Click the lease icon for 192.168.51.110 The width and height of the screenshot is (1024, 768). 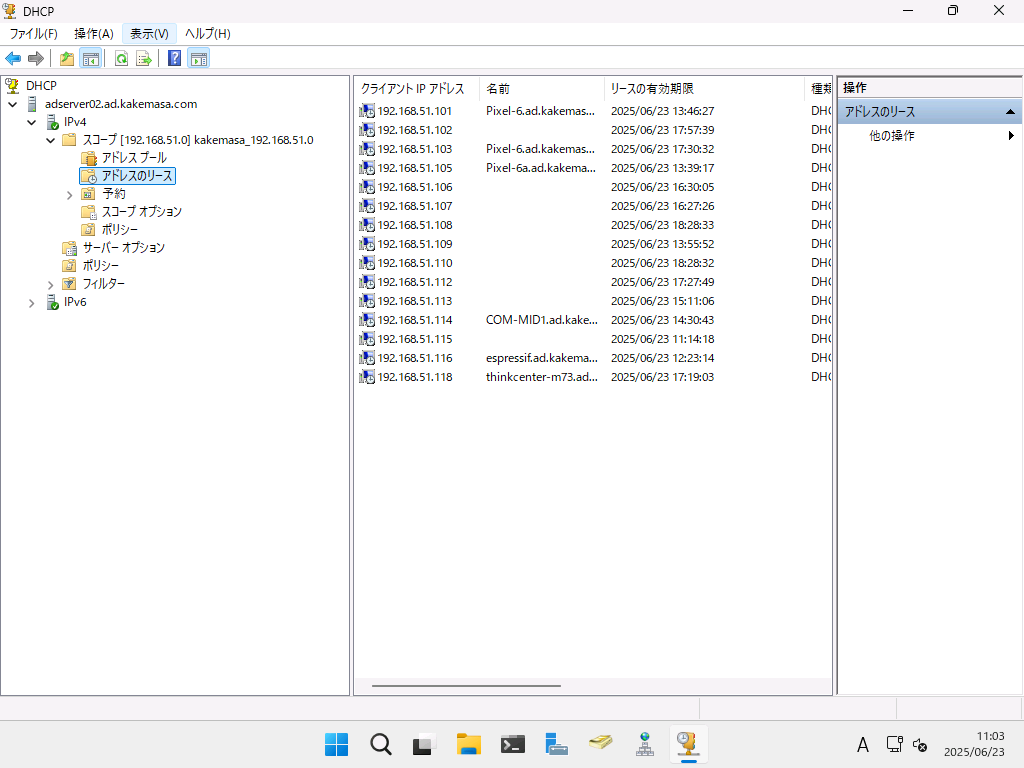(367, 263)
